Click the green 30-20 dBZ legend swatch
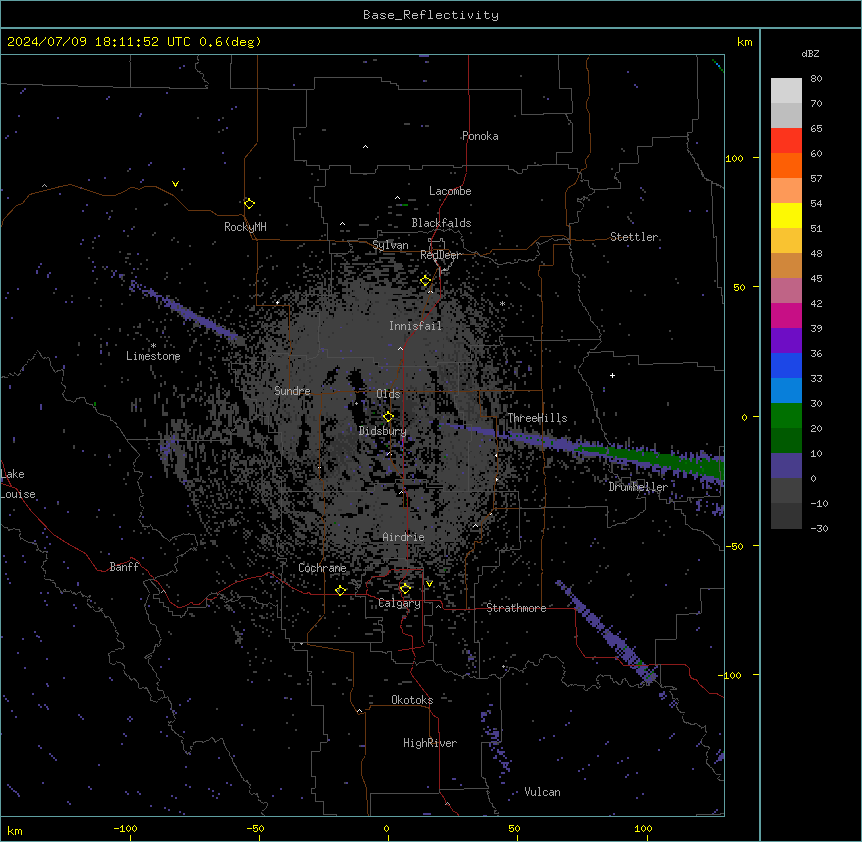 tap(786, 416)
